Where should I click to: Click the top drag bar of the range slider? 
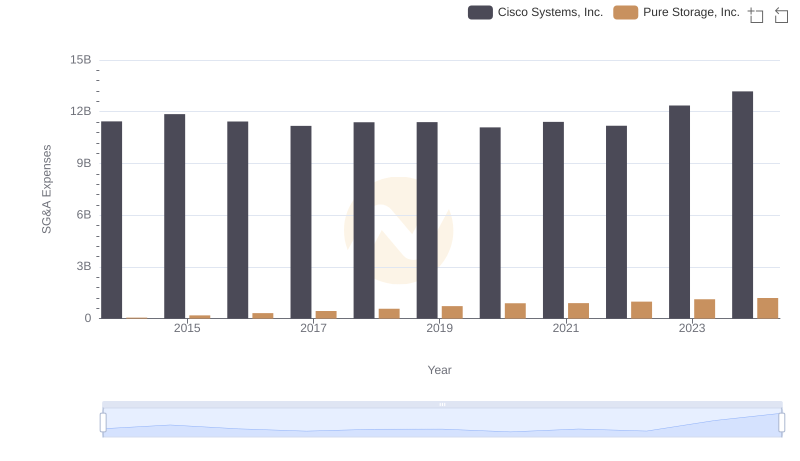[x=442, y=404]
